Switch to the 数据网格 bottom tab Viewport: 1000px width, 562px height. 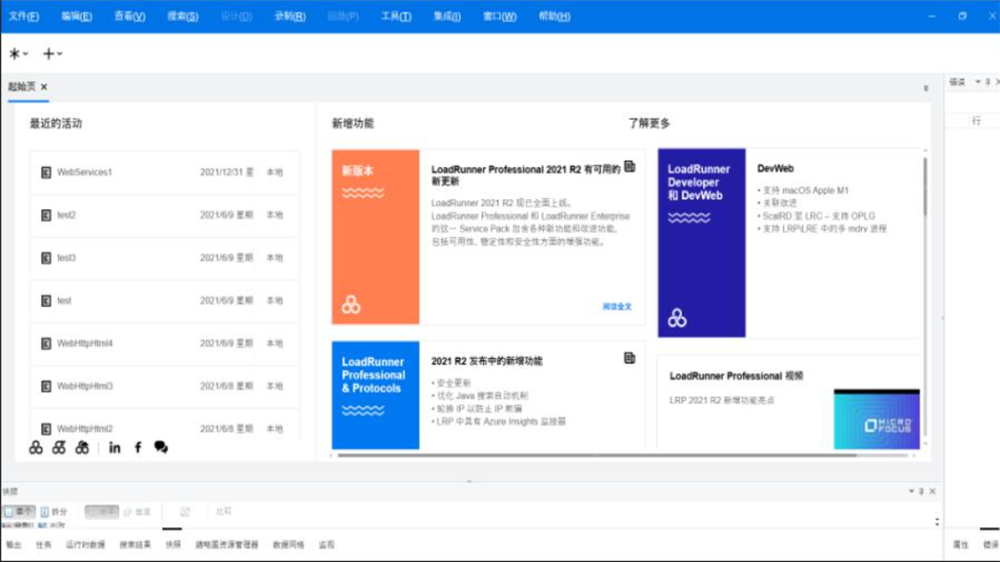(288, 545)
